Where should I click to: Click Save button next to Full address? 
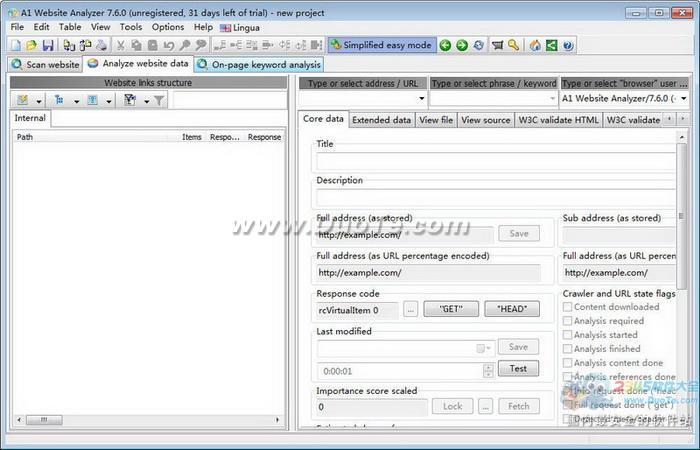point(519,233)
